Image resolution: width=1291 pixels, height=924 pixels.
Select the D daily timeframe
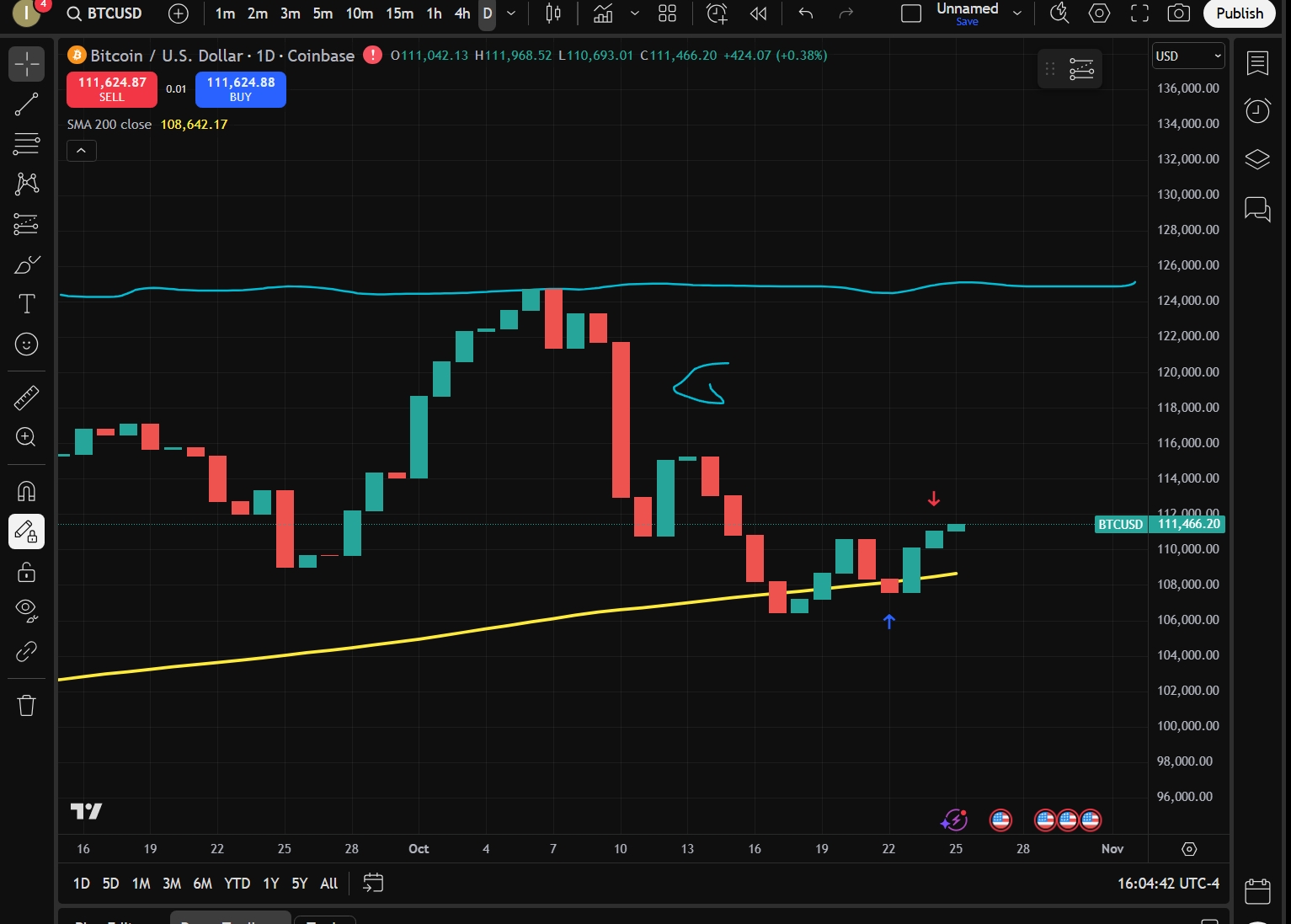[488, 13]
